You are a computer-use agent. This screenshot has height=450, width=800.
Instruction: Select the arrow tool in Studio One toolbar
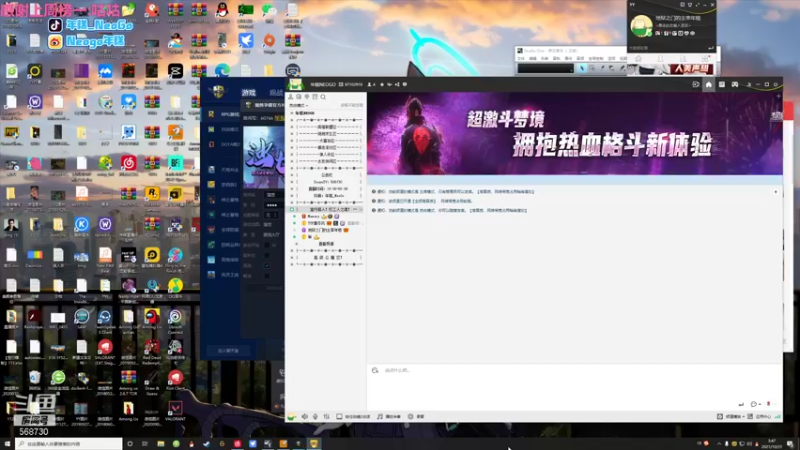tap(582, 68)
